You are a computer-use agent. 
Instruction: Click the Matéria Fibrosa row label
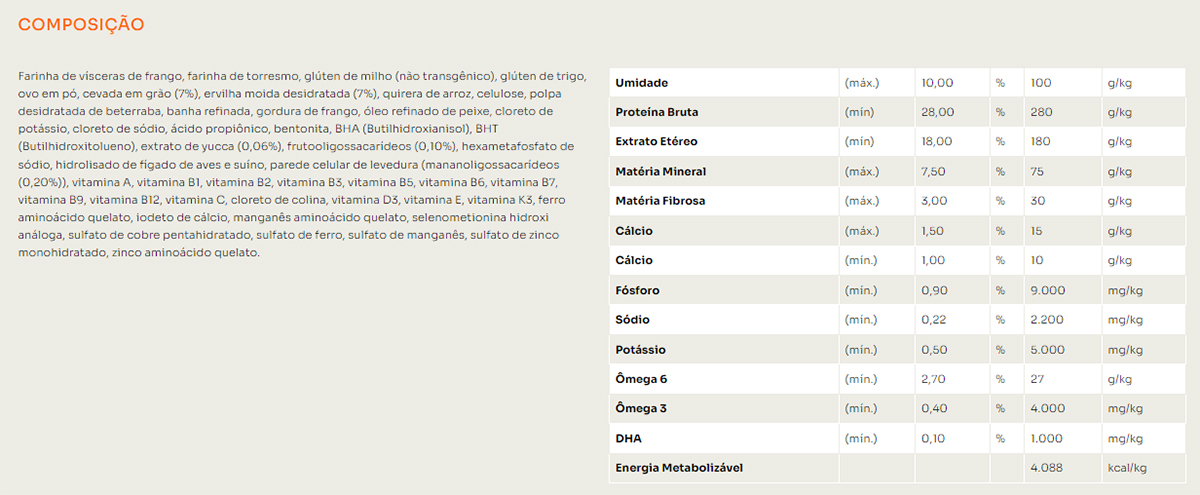[x=660, y=201]
